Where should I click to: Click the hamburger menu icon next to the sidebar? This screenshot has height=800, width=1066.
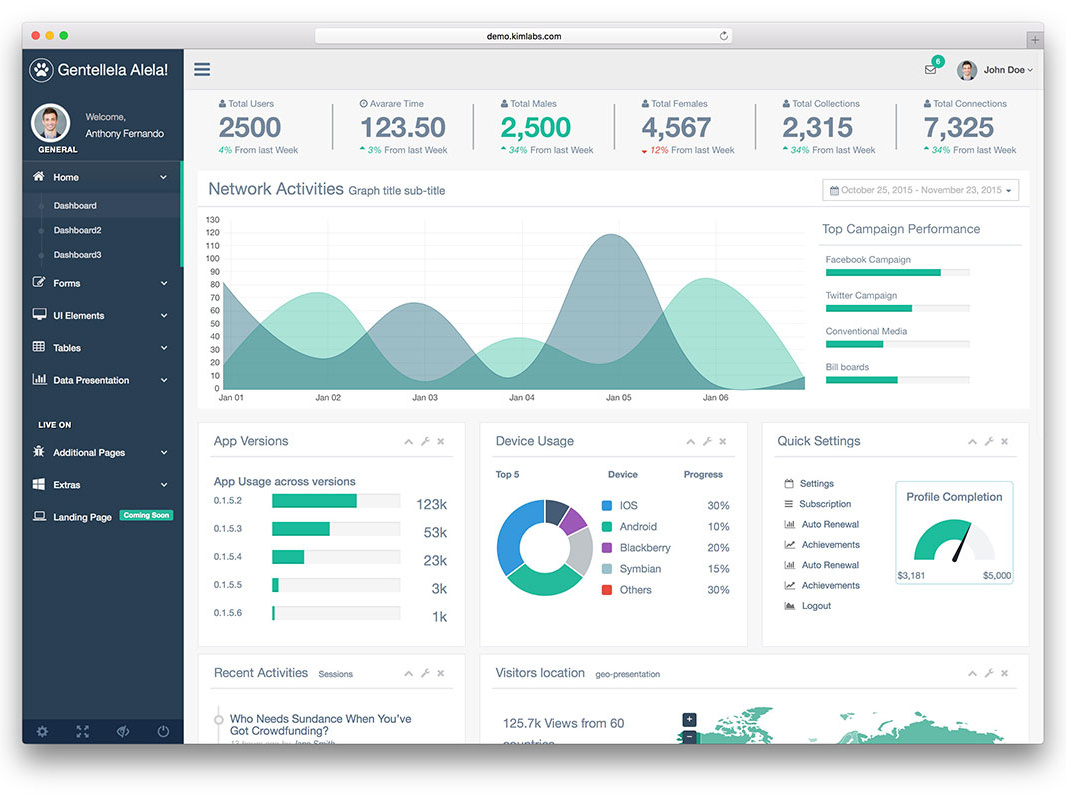[x=201, y=69]
